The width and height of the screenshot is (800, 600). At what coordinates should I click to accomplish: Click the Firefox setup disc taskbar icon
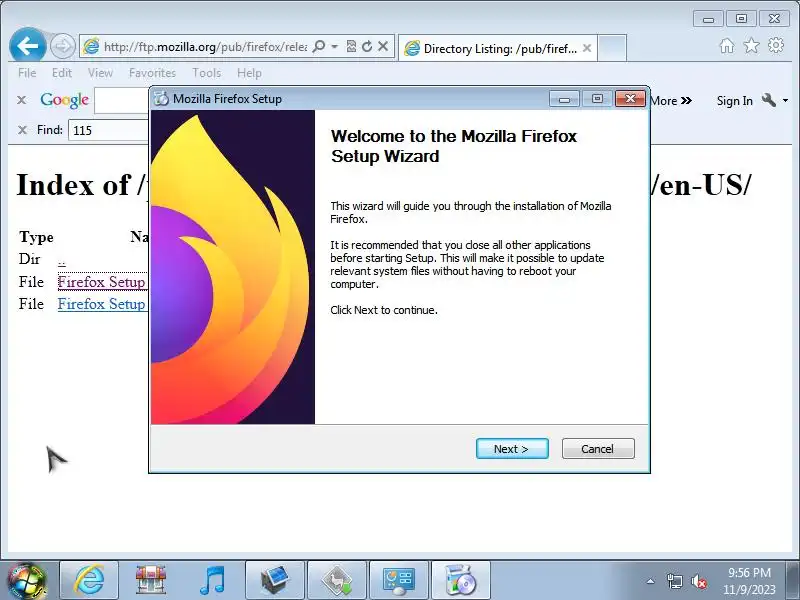[x=461, y=580]
